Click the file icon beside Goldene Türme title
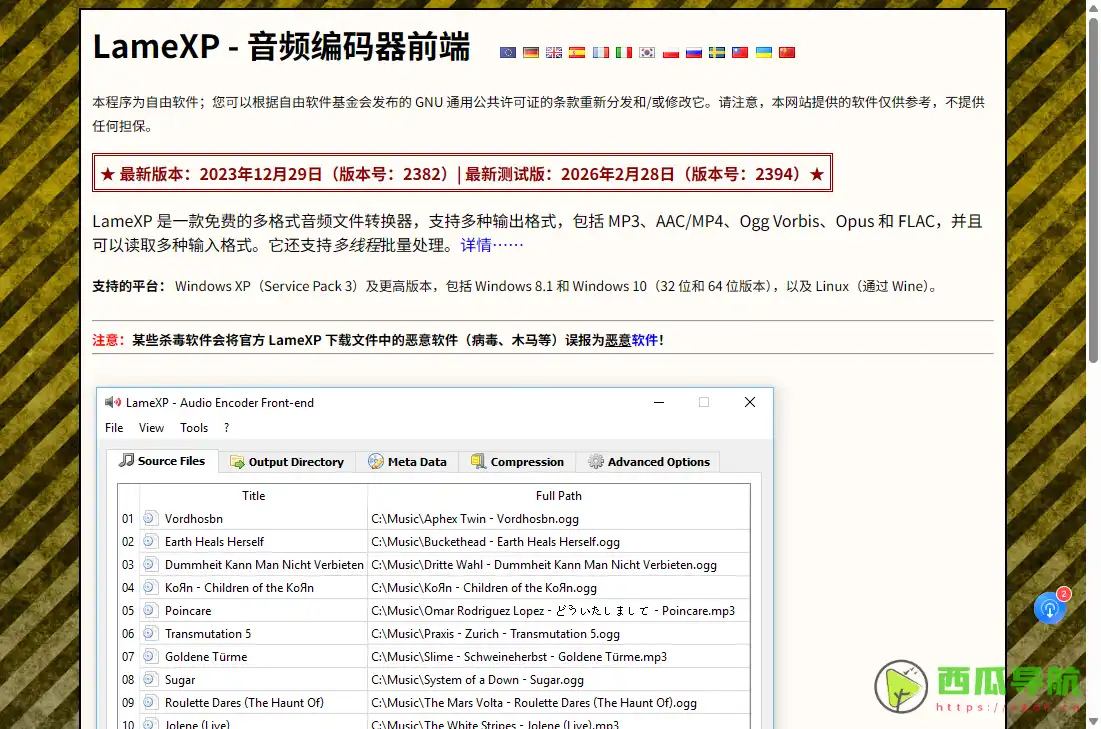Viewport: 1101px width, 729px height. (x=150, y=656)
